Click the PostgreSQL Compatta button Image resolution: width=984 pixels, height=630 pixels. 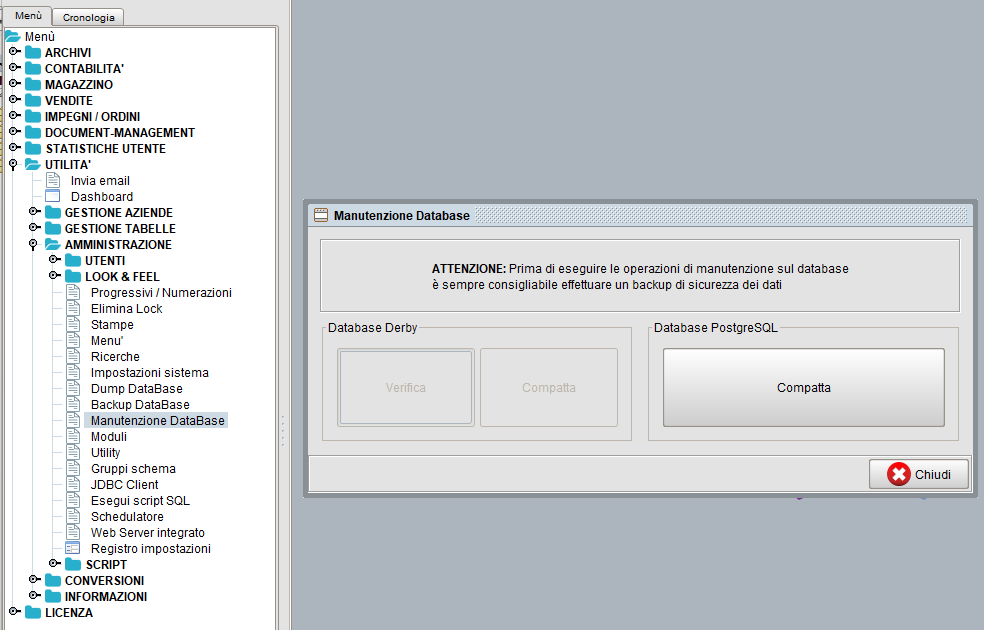pyautogui.click(x=803, y=388)
